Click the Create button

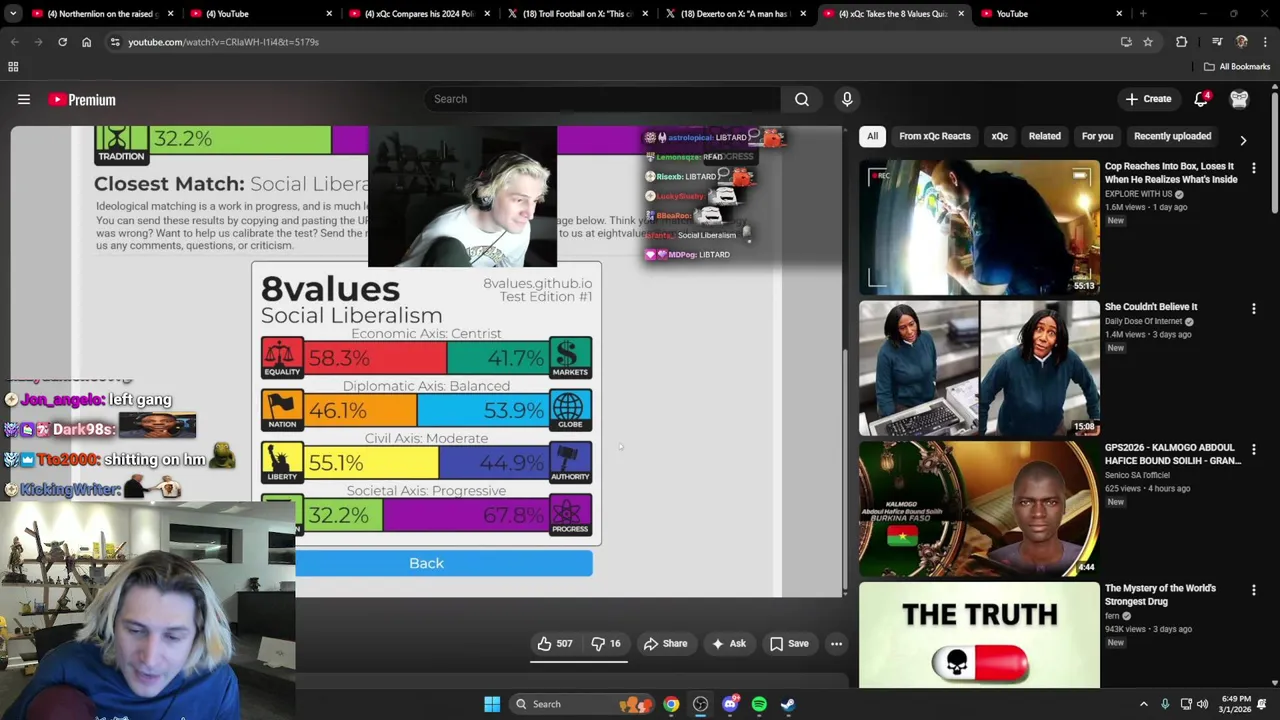click(1148, 99)
